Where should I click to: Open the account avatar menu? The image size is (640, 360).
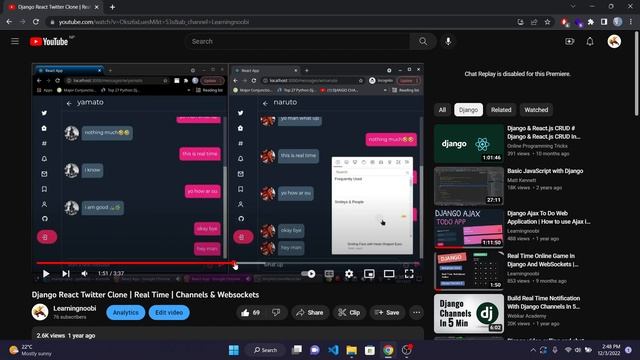[x=614, y=41]
